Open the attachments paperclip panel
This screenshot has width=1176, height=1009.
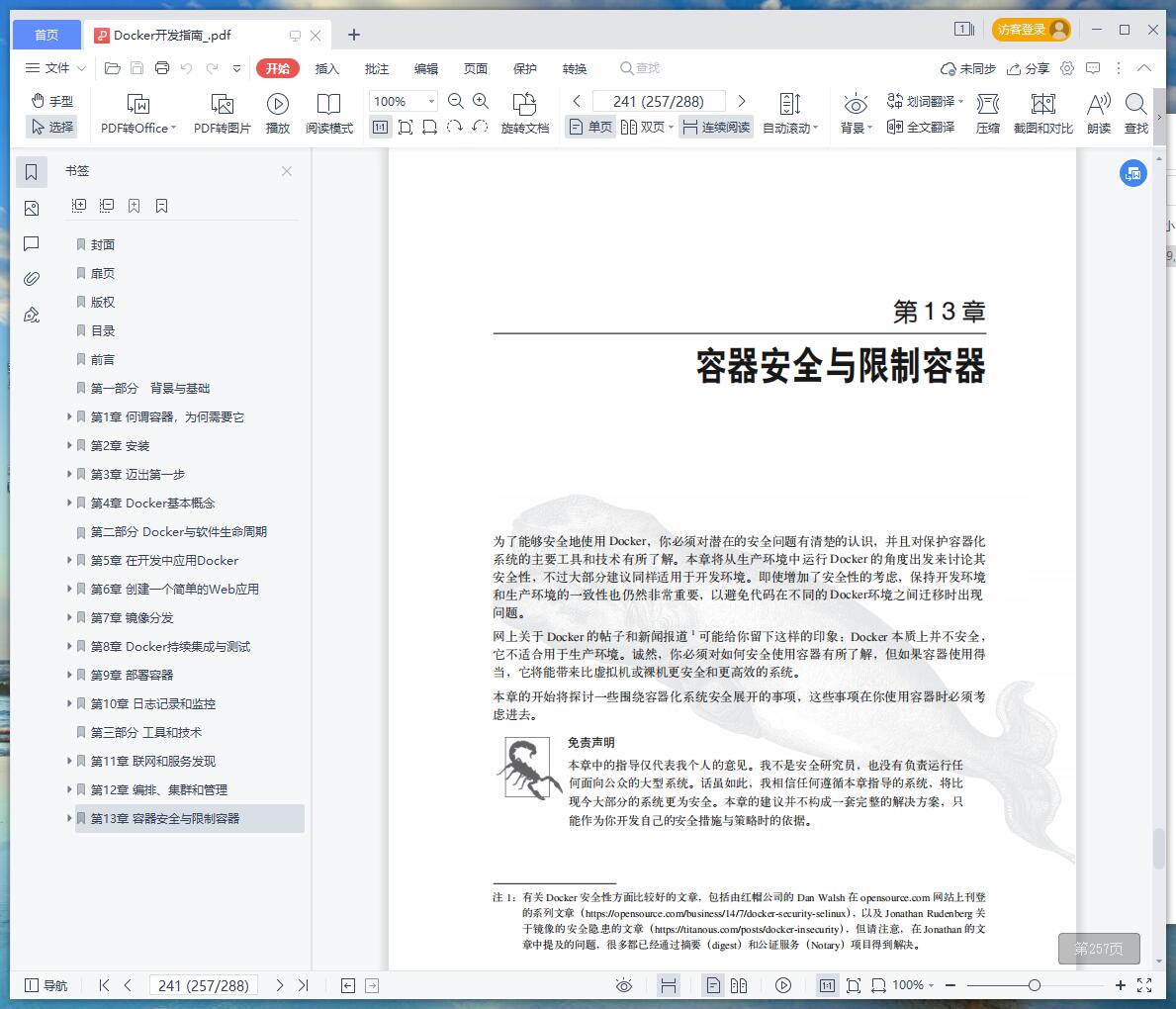point(32,279)
